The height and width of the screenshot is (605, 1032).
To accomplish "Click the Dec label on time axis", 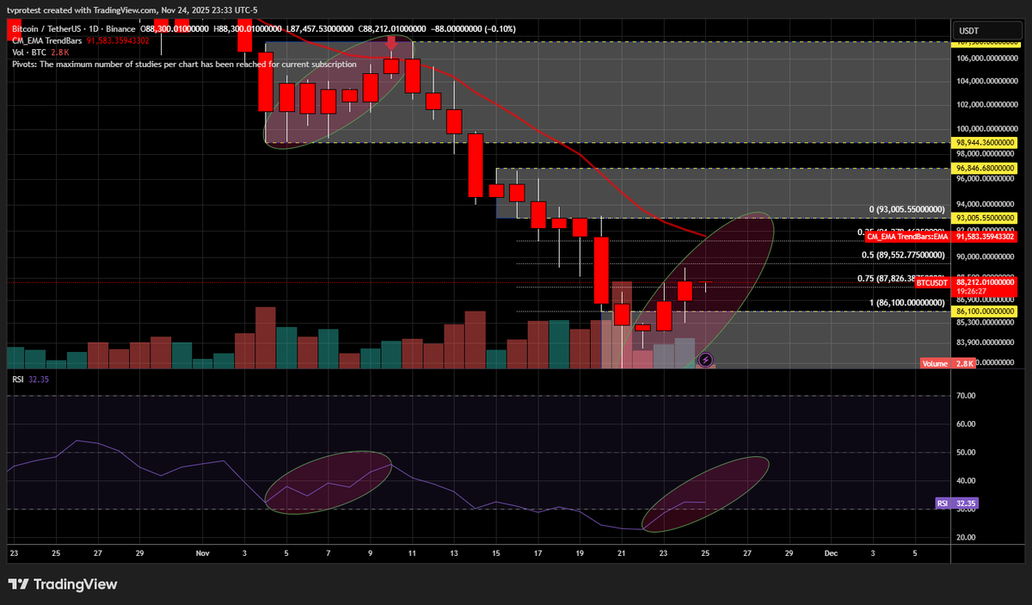I will tap(830, 552).
